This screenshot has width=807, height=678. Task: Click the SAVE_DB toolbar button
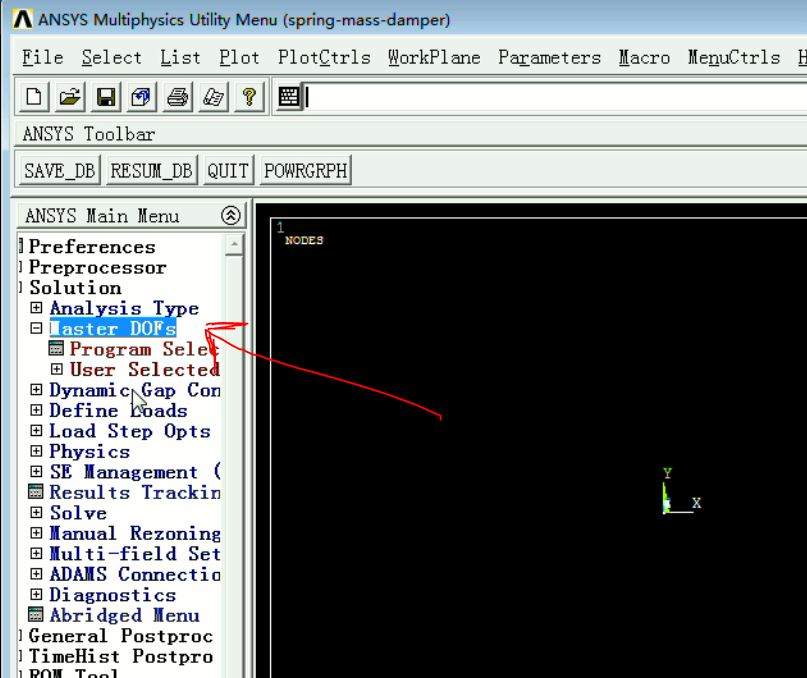coord(60,170)
